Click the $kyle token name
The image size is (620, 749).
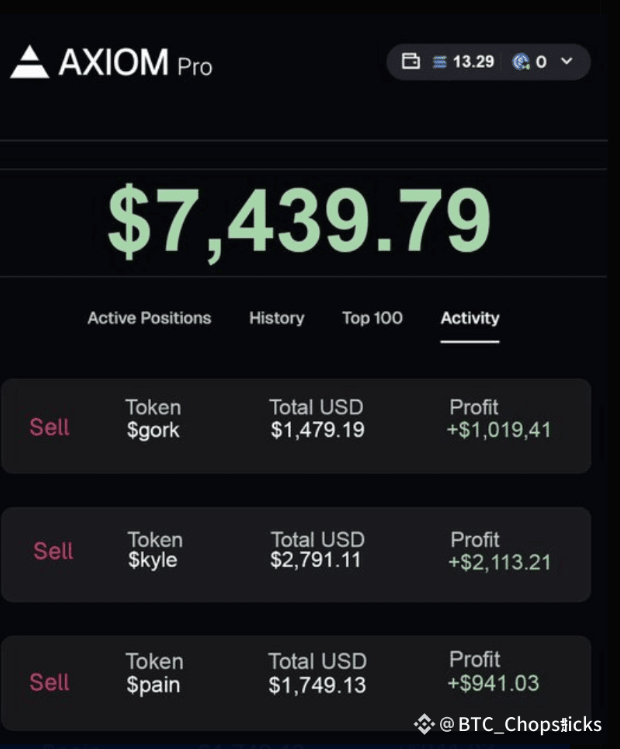pyautogui.click(x=152, y=560)
